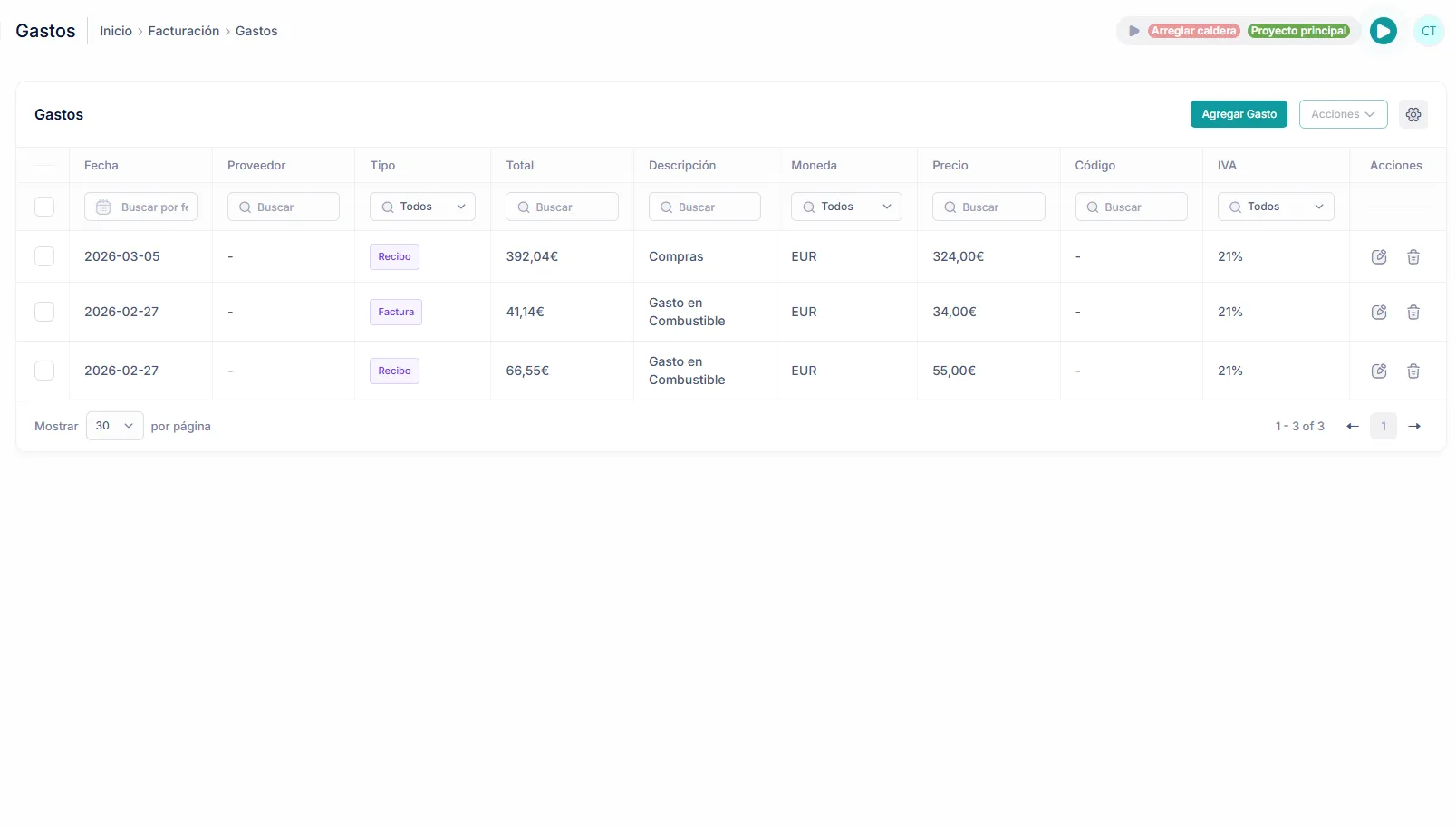Image resolution: width=1456 pixels, height=829 pixels.
Task: Click the Proyecto principal green tag
Action: pyautogui.click(x=1298, y=31)
